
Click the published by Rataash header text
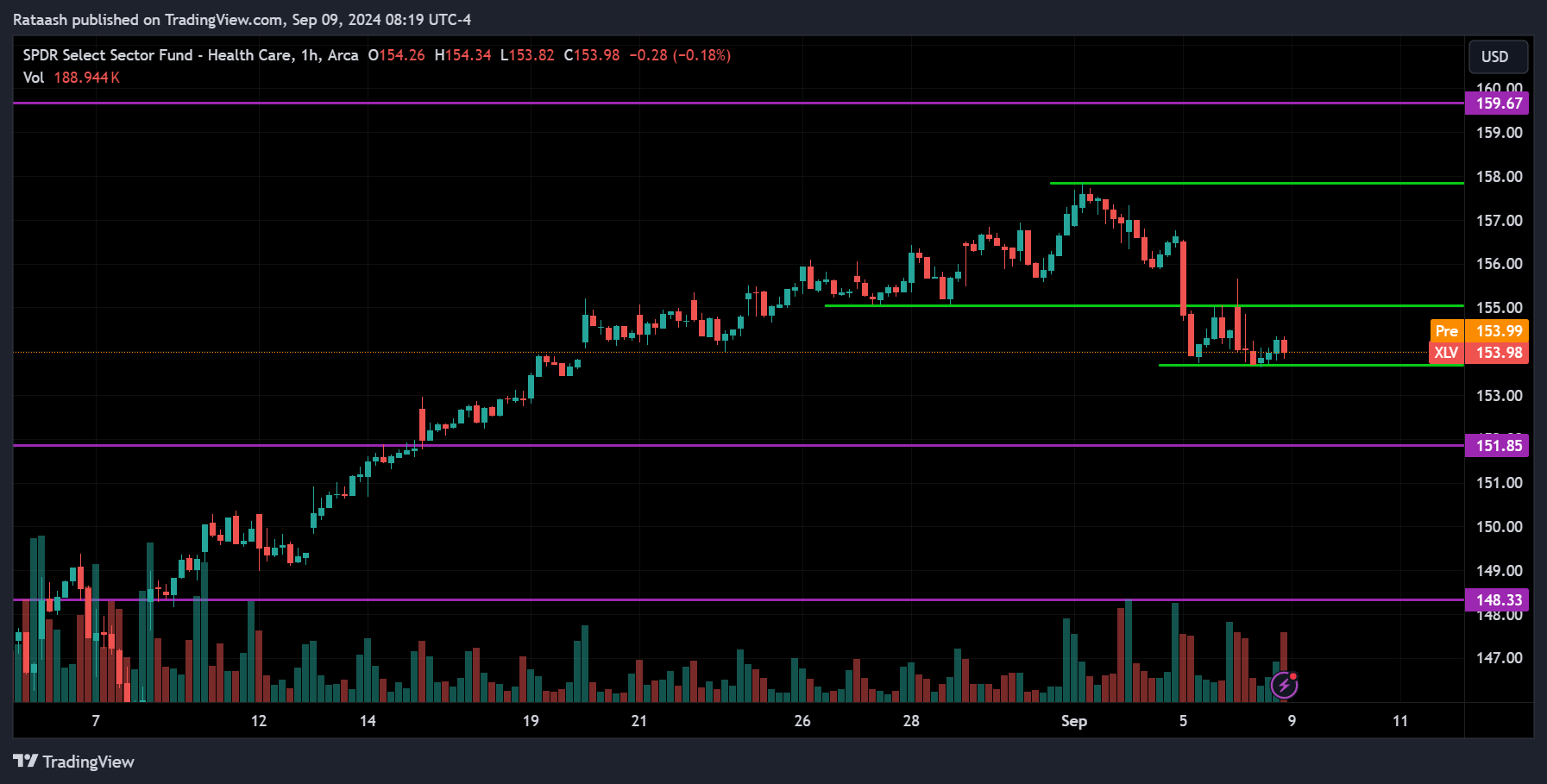(x=242, y=20)
